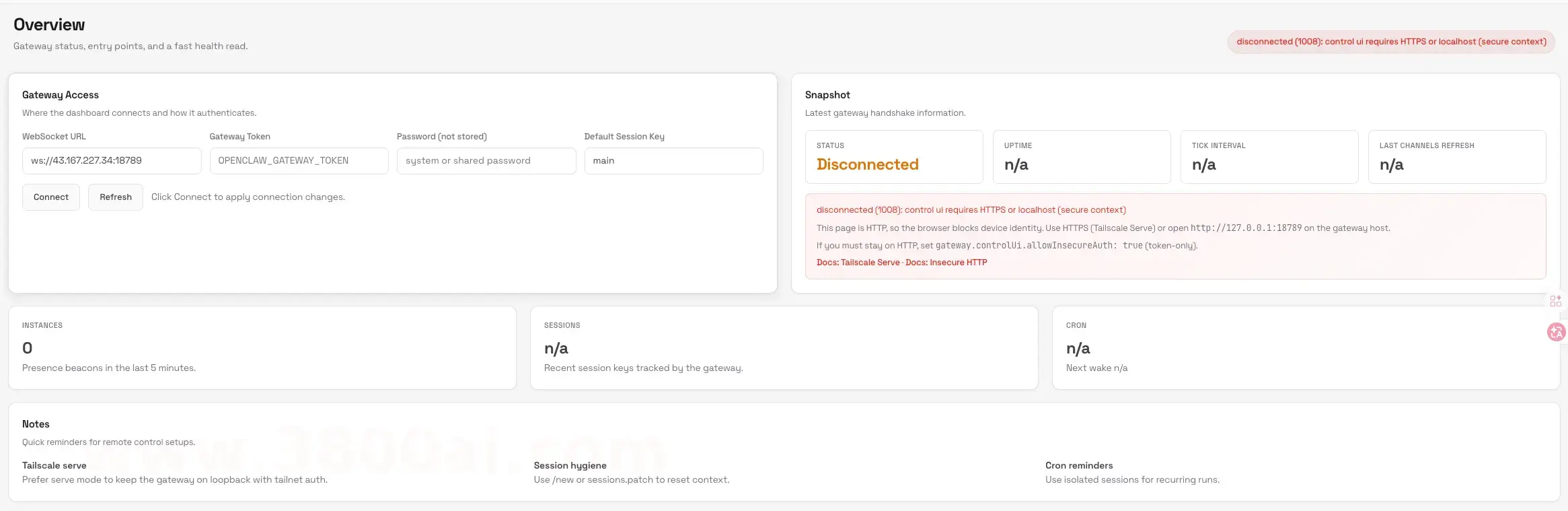This screenshot has width=1568, height=511.
Task: Click into the Gateway Token field
Action: tap(299, 161)
